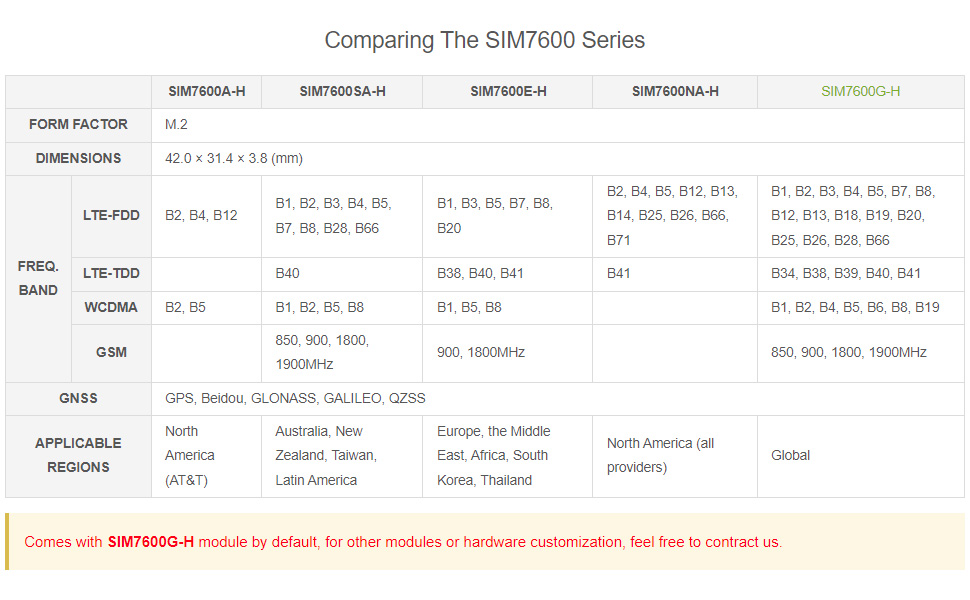The height and width of the screenshot is (600, 970).
Task: Select the WCDMA row label
Action: (x=111, y=307)
